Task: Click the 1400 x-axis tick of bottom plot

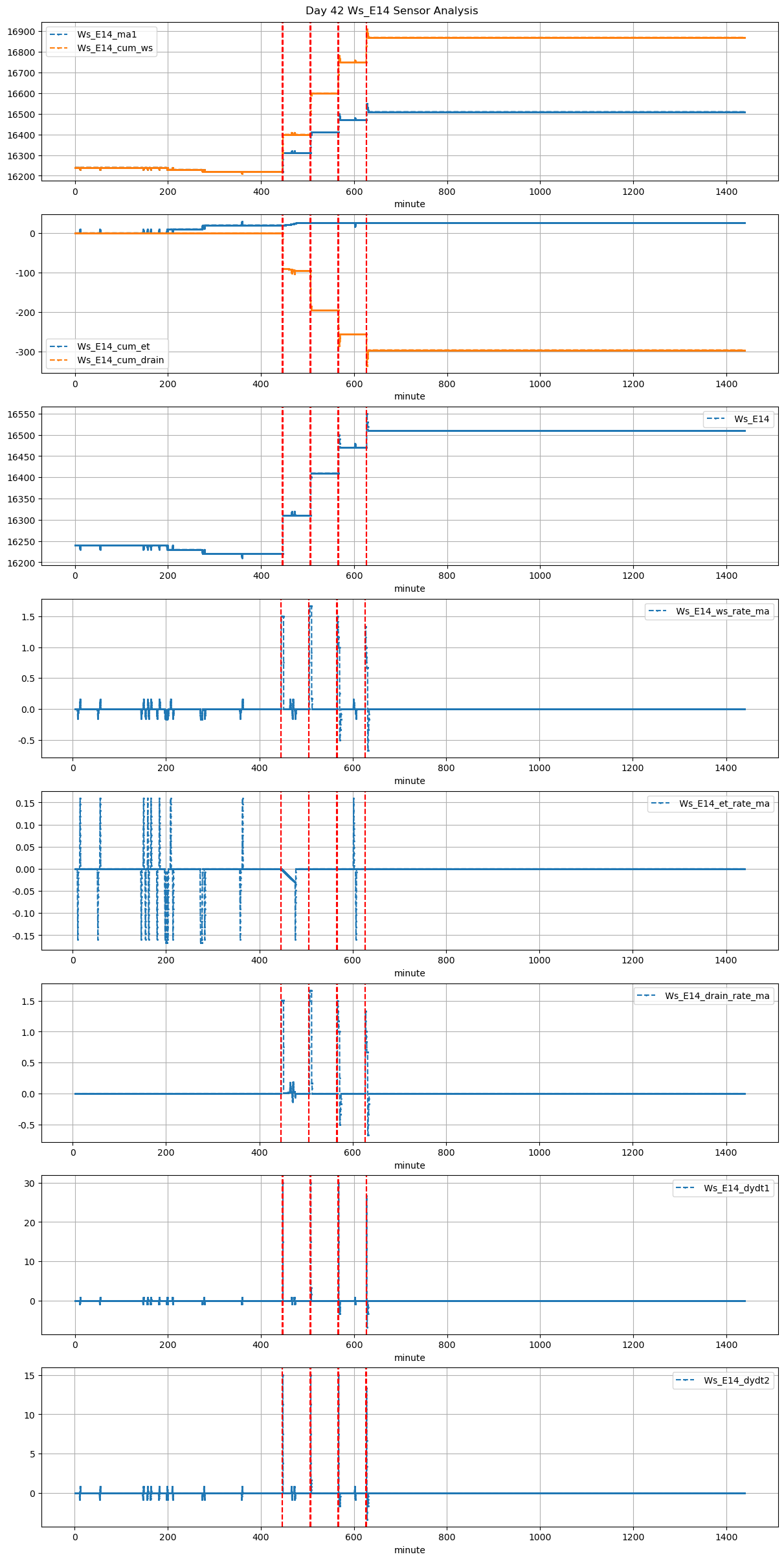Action: click(x=726, y=1537)
